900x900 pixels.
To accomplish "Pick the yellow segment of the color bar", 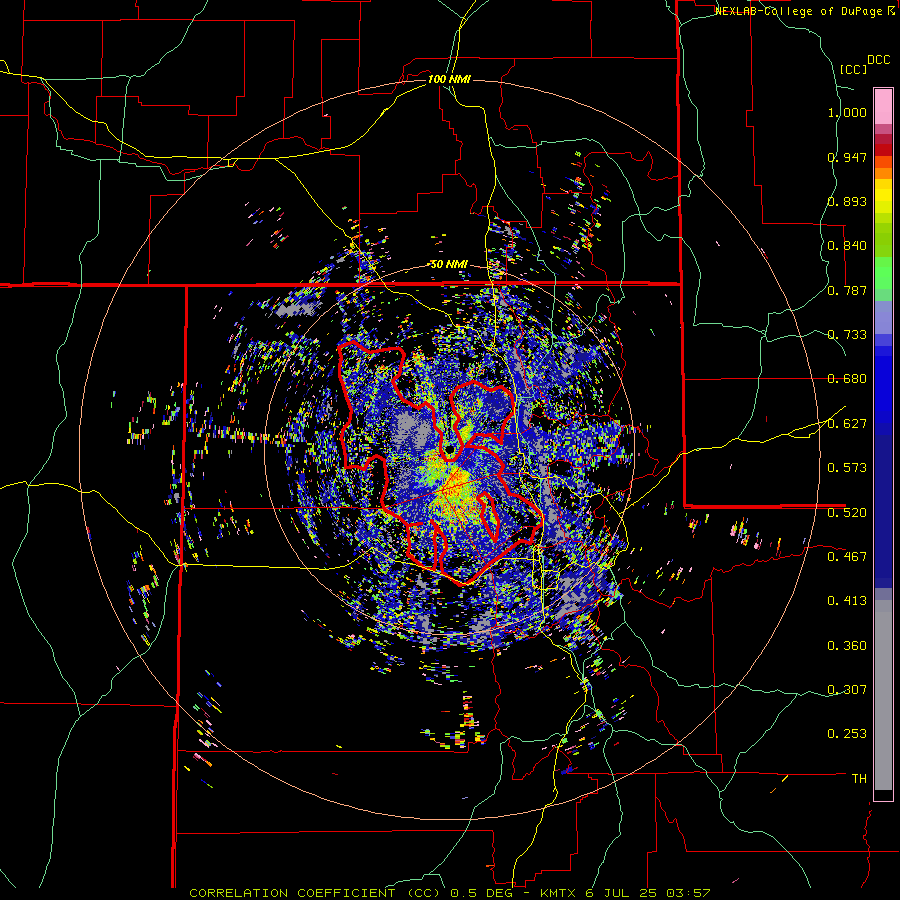I will [883, 196].
